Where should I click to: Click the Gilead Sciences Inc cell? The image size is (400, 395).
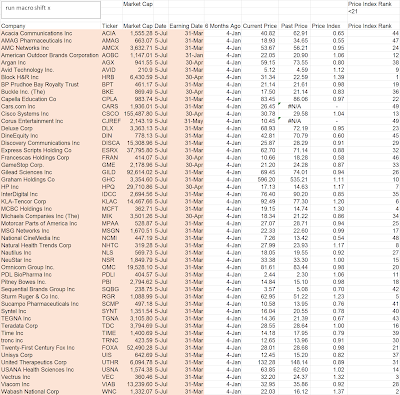(51, 172)
